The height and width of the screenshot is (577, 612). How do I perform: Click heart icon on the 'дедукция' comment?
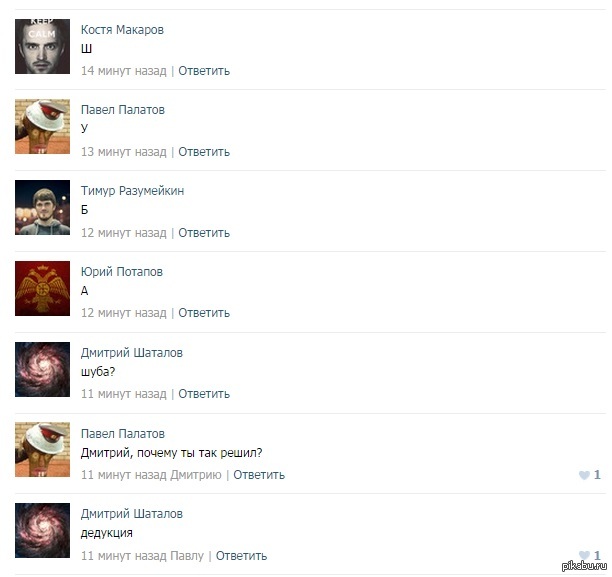(x=584, y=555)
